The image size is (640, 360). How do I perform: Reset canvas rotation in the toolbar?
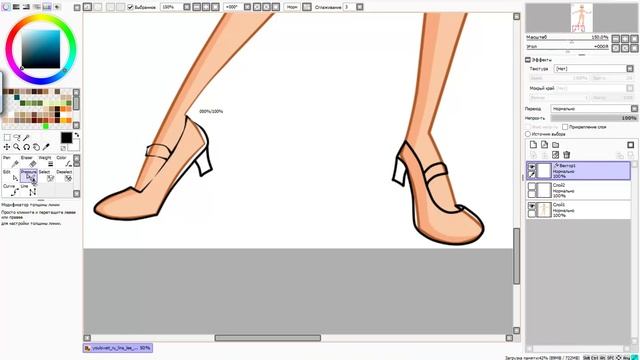[x=276, y=7]
